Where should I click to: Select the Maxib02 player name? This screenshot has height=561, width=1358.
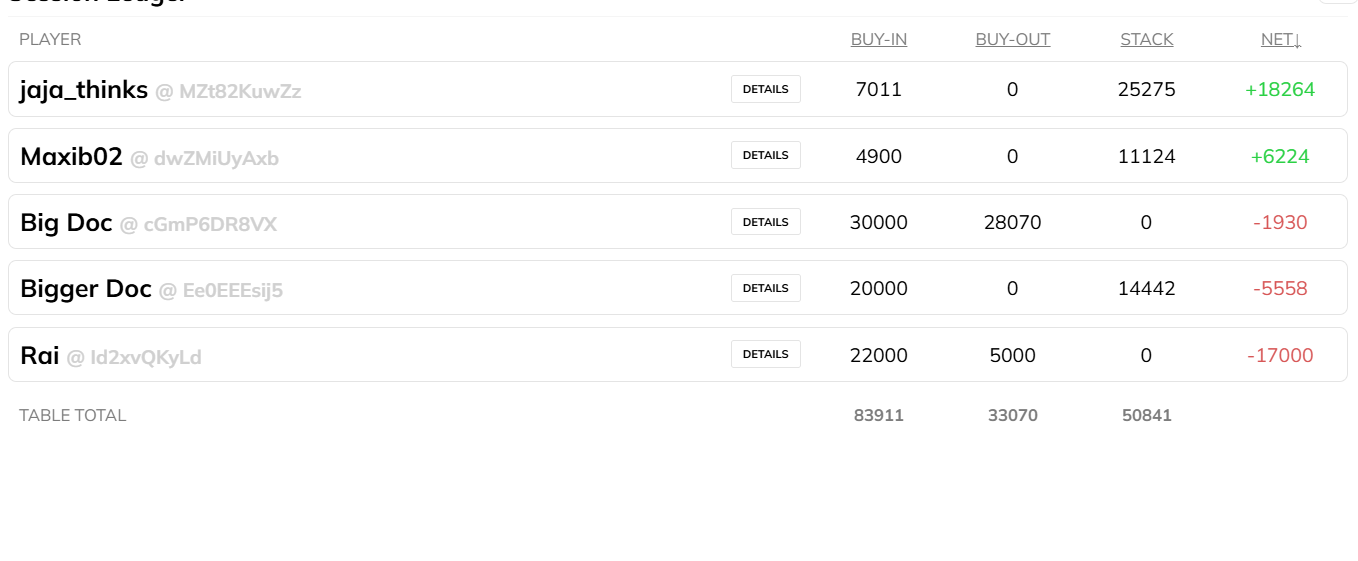(71, 157)
